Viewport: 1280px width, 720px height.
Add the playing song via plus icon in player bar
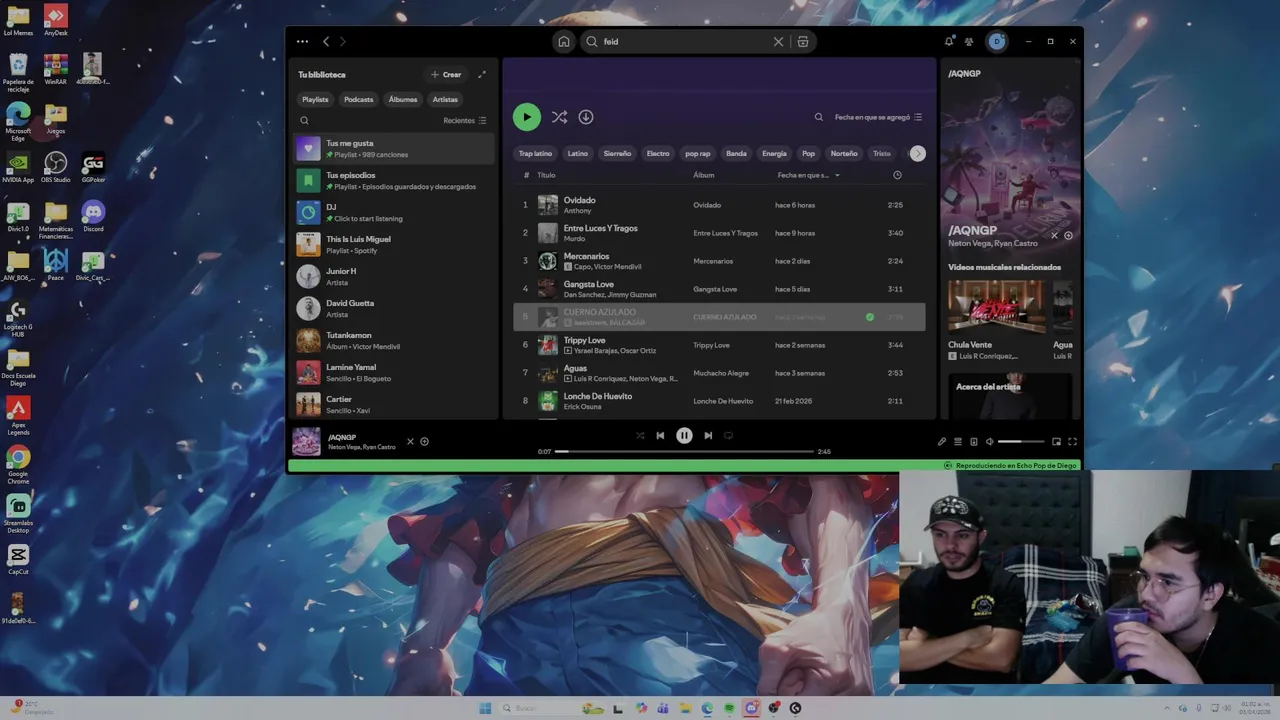425,442
